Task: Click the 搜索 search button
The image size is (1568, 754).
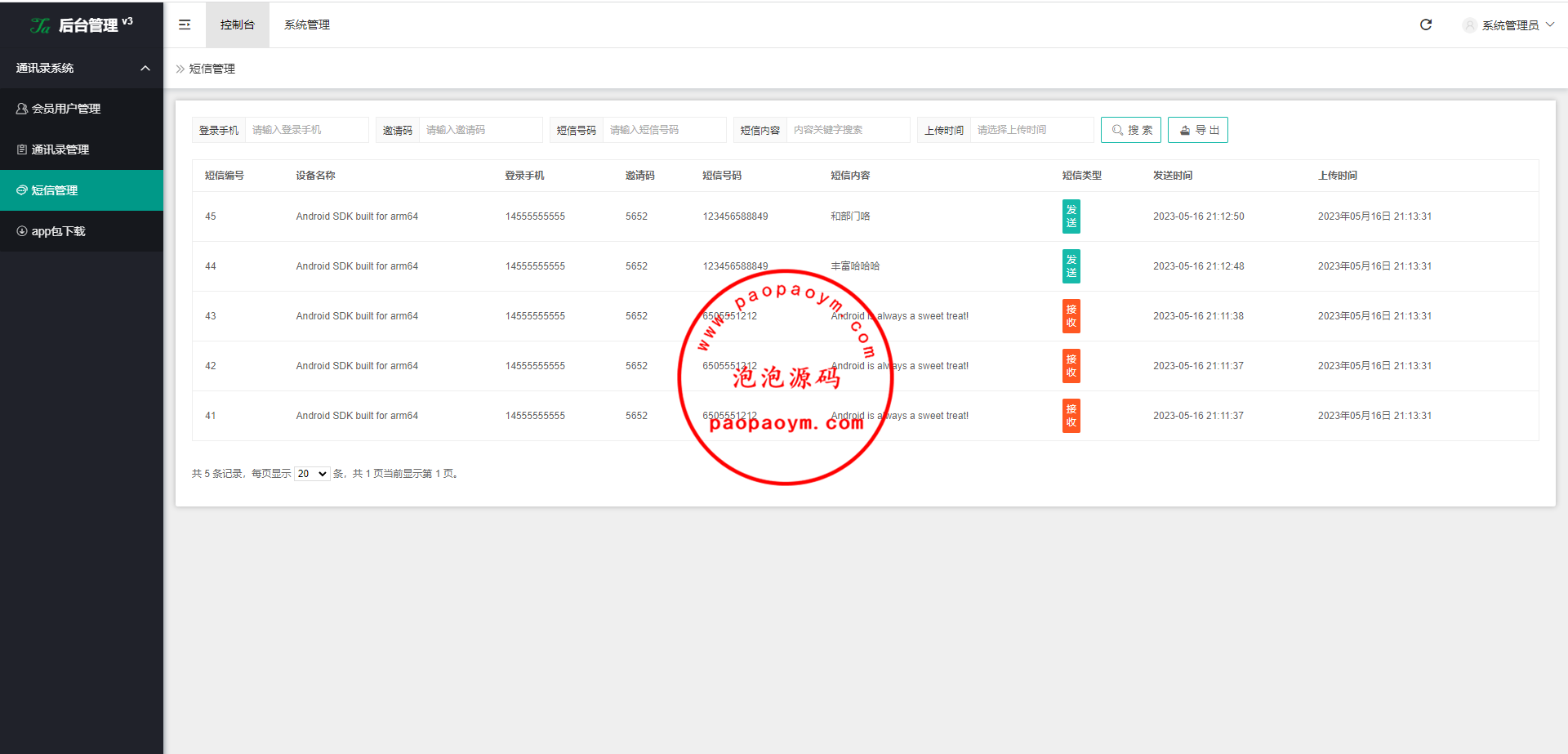Action: (x=1131, y=130)
